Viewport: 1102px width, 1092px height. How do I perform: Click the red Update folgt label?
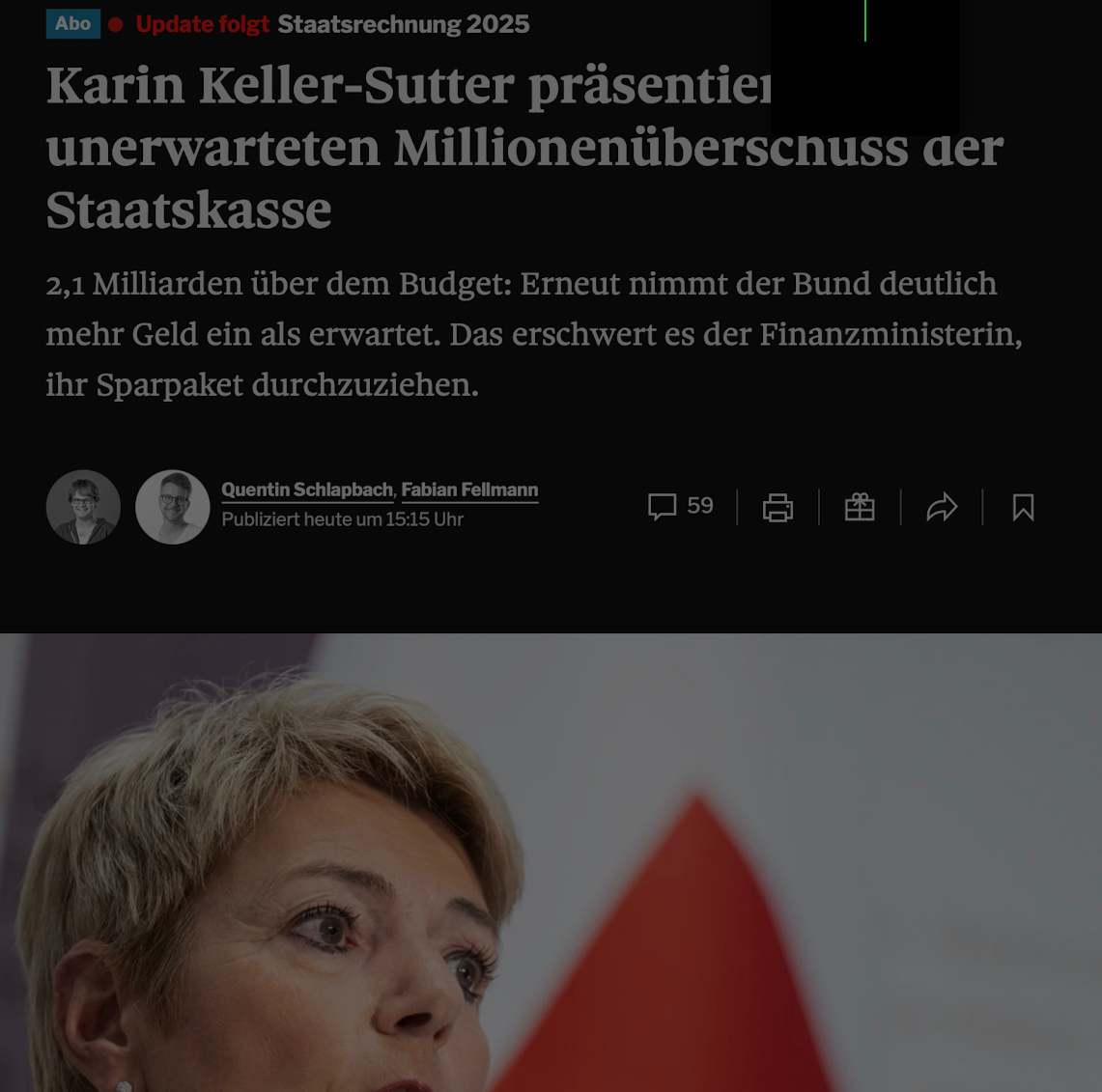203,24
